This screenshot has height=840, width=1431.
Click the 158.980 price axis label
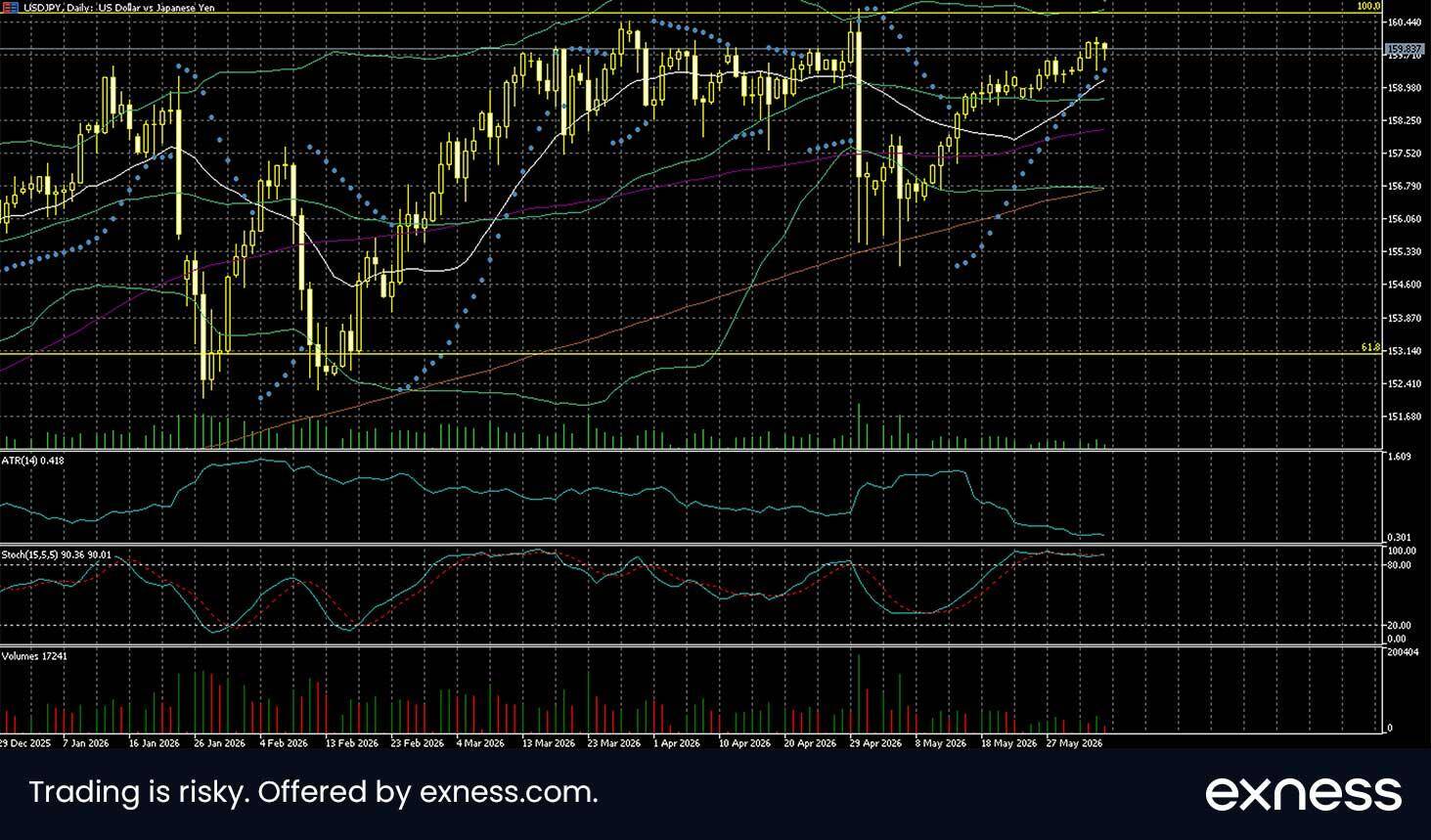pos(1403,88)
